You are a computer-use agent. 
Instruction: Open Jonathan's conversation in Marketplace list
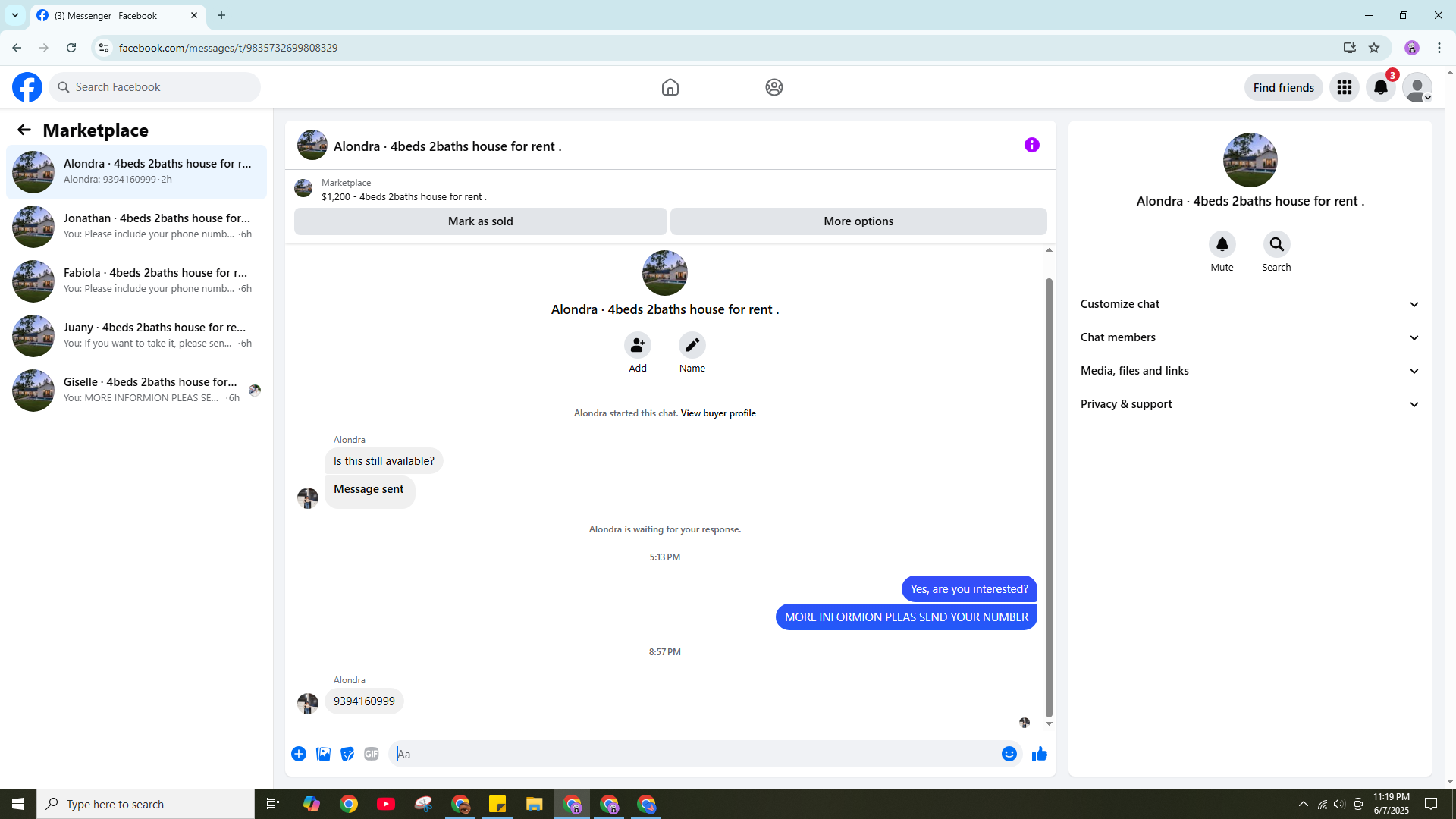pos(136,226)
